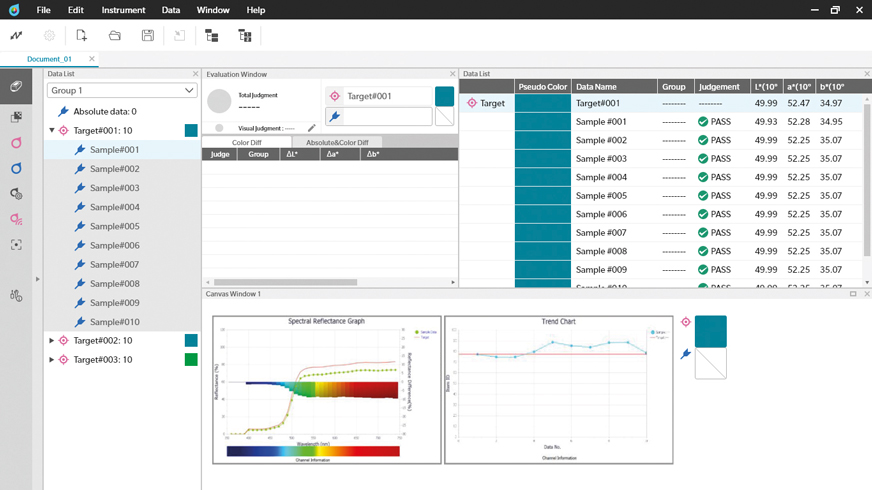Expand the Target#003 tree node
Screen dimensions: 872x490
(x=52, y=360)
